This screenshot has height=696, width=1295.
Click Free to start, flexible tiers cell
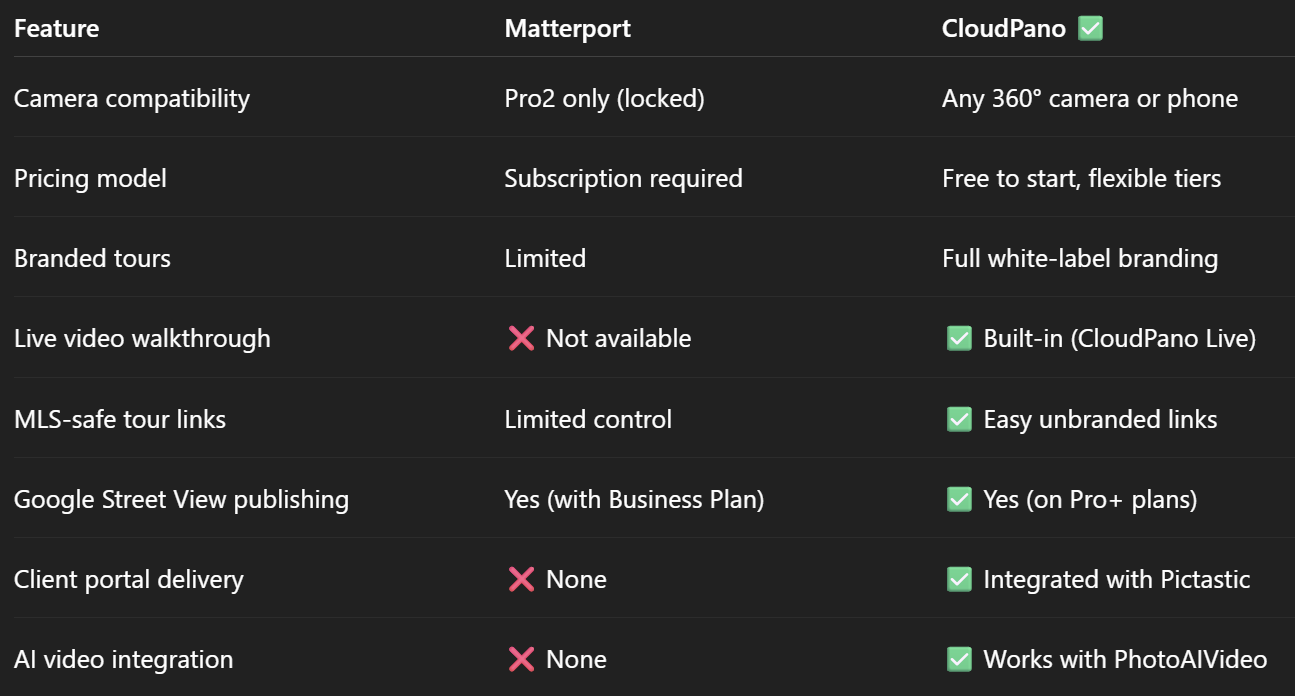(1082, 179)
